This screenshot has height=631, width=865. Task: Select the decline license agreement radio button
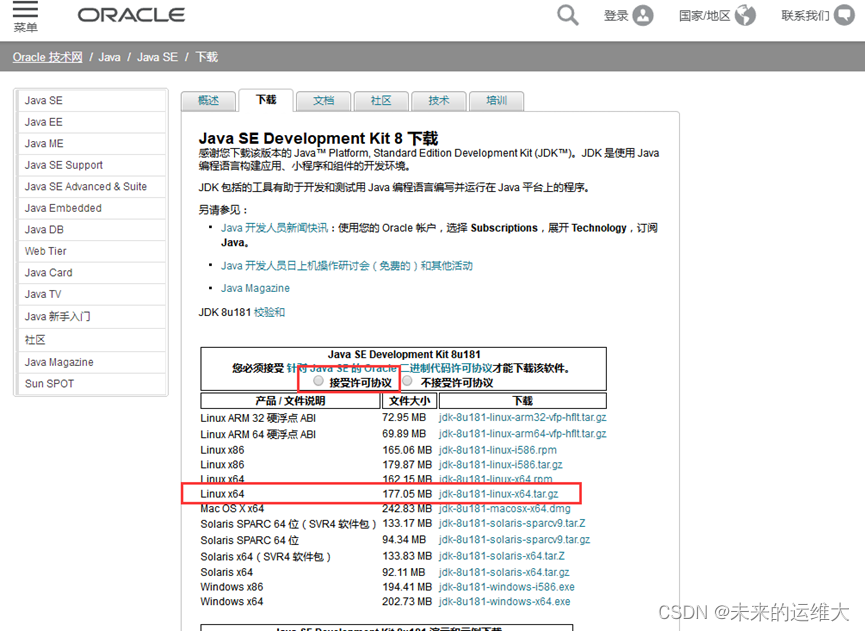pos(407,381)
